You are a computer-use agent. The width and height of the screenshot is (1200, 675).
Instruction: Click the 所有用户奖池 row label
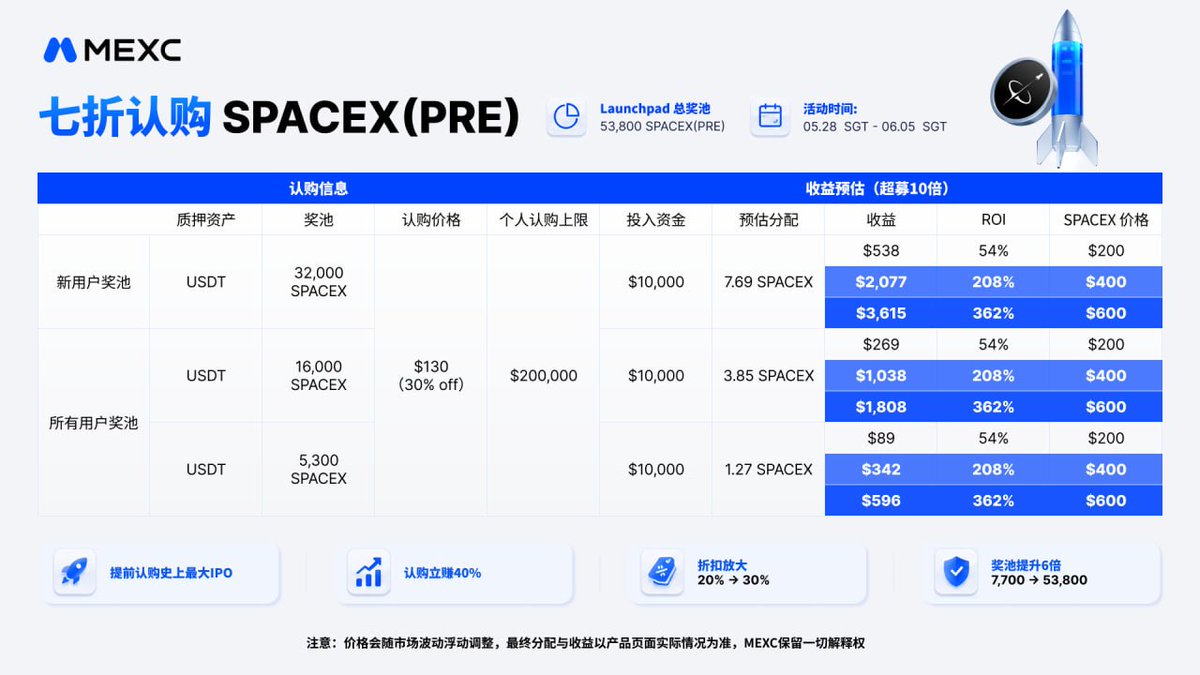94,423
